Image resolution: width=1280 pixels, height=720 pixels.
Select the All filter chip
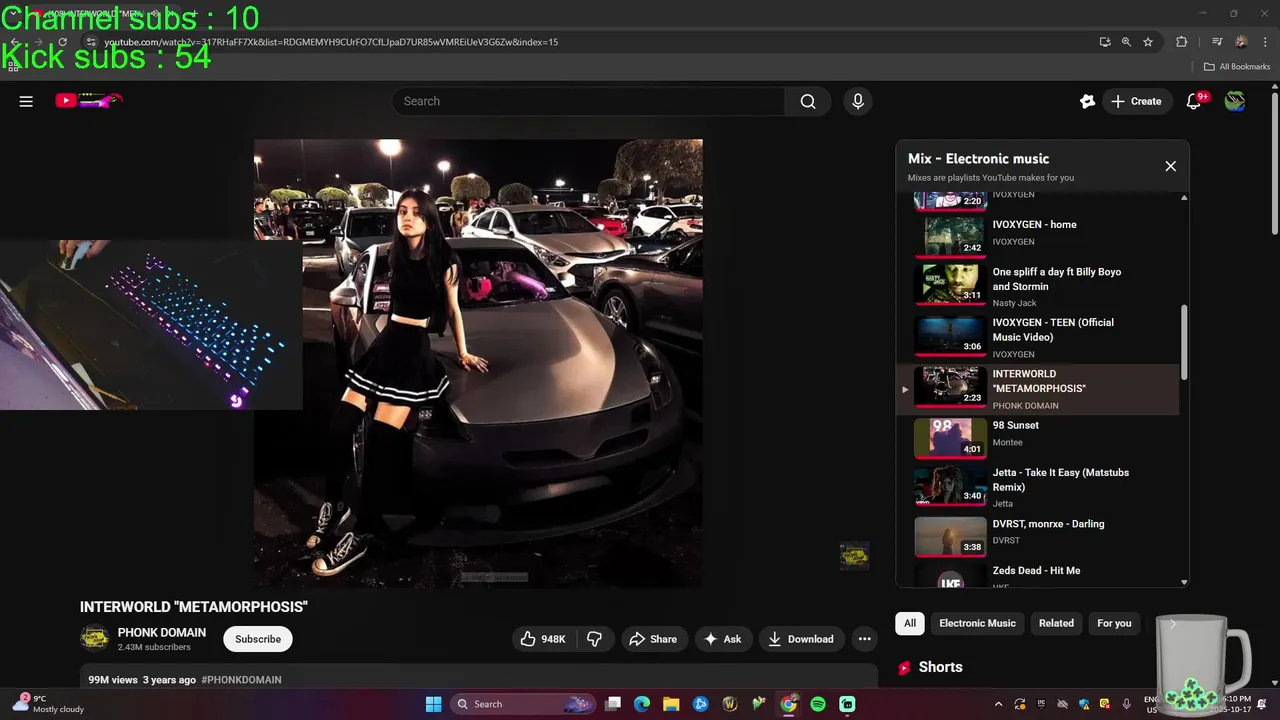point(910,623)
